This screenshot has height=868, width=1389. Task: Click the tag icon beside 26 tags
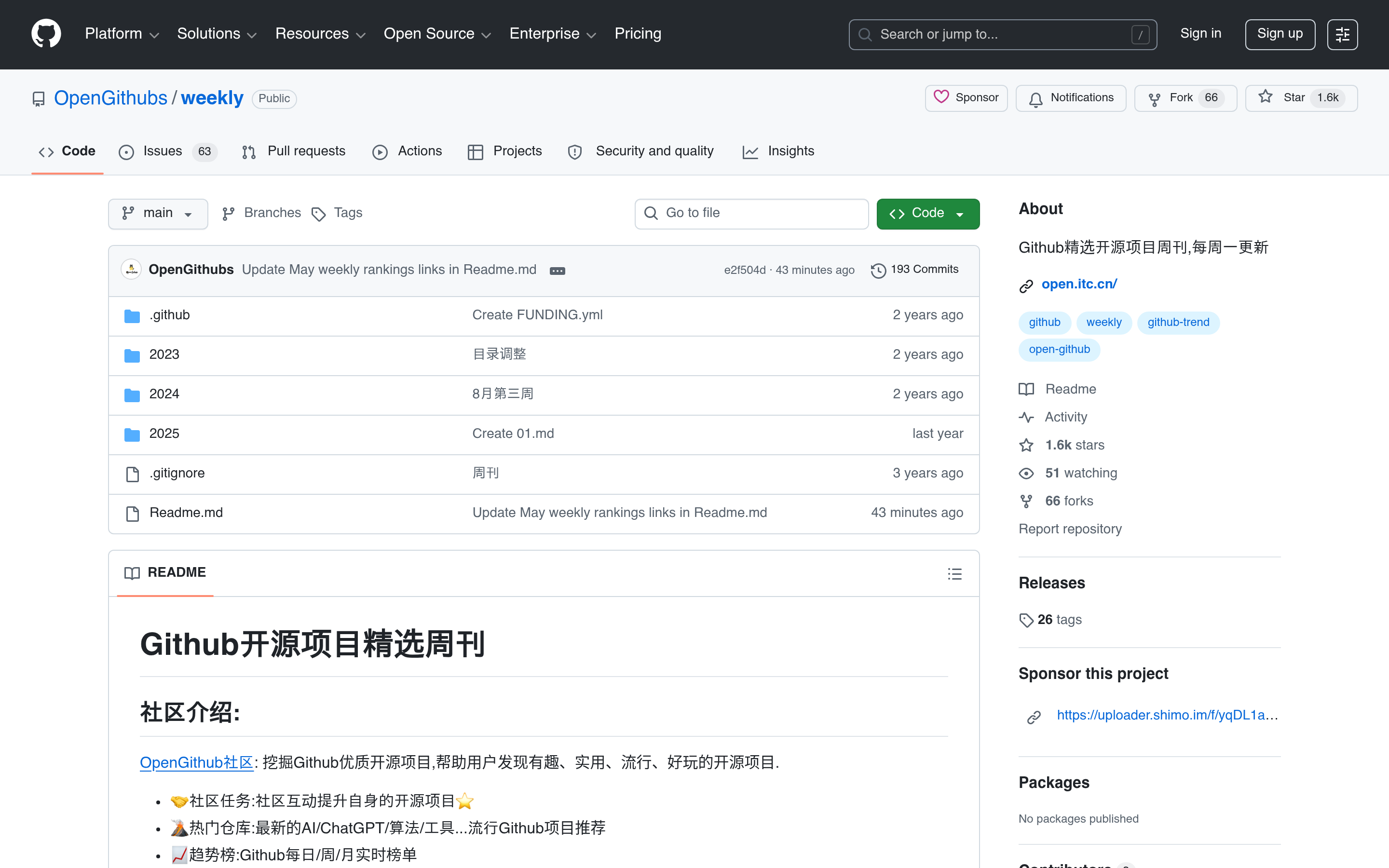coord(1026,620)
